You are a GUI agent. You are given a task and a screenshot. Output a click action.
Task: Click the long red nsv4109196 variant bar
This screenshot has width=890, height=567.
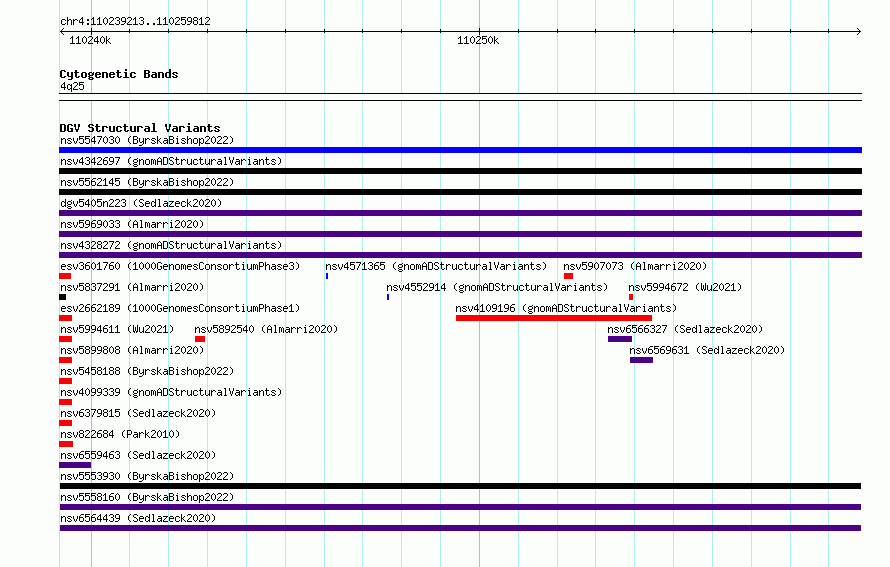coord(554,318)
